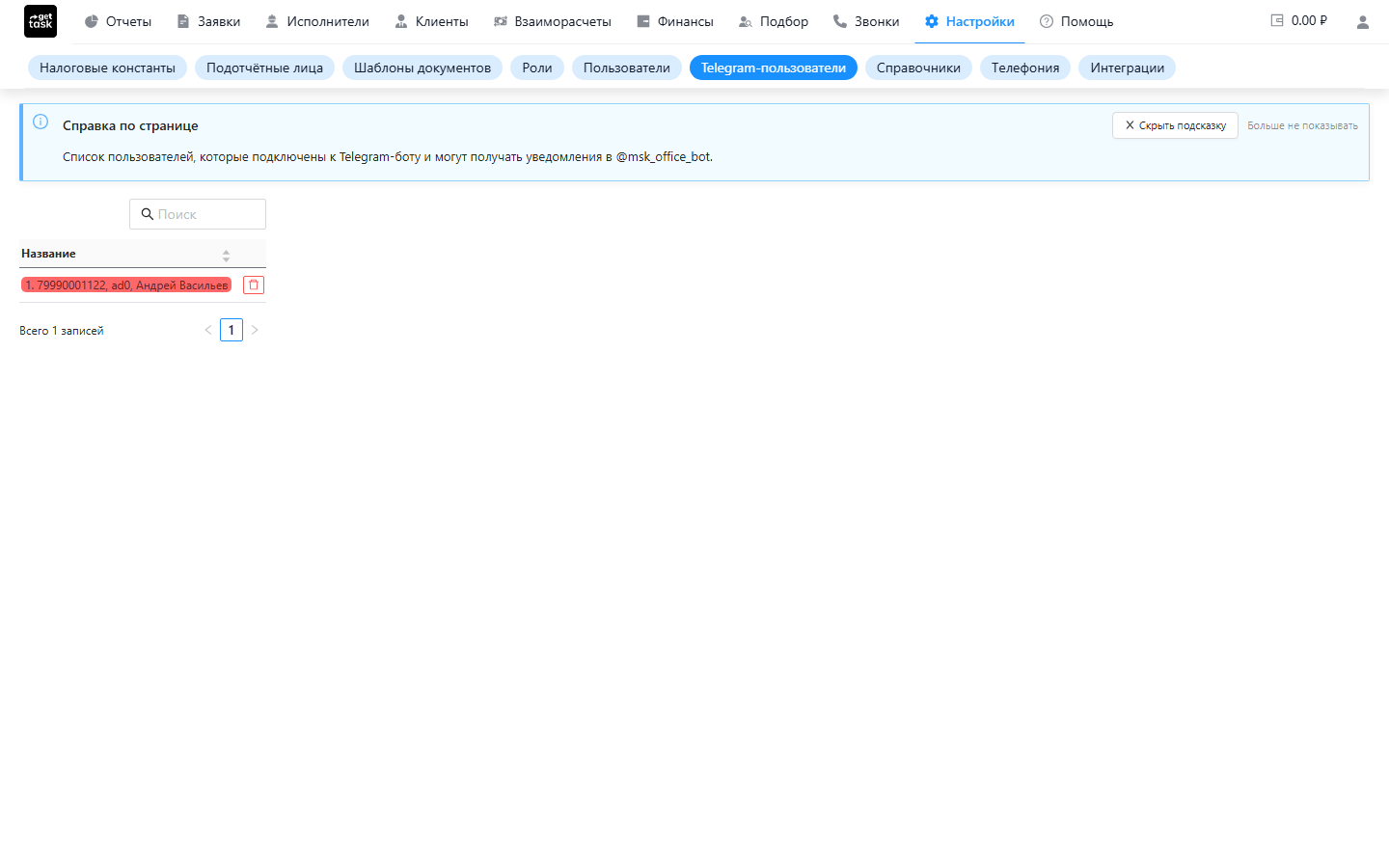The height and width of the screenshot is (868, 1389).
Task: Click Всего 1 записей text
Action: click(x=62, y=331)
